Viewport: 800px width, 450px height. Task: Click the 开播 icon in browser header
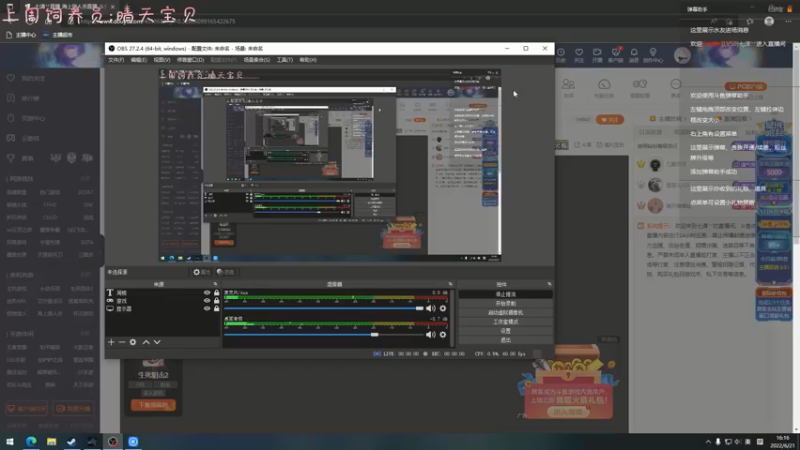pyautogui.click(x=597, y=55)
